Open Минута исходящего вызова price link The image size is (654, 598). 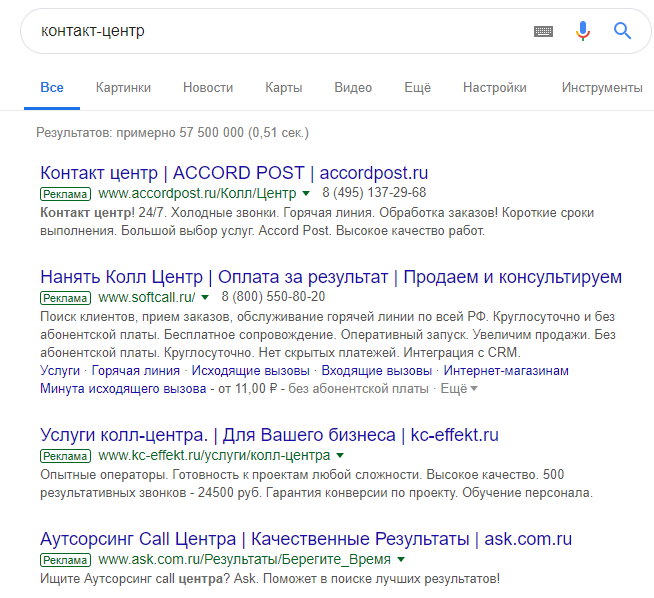[x=123, y=388]
